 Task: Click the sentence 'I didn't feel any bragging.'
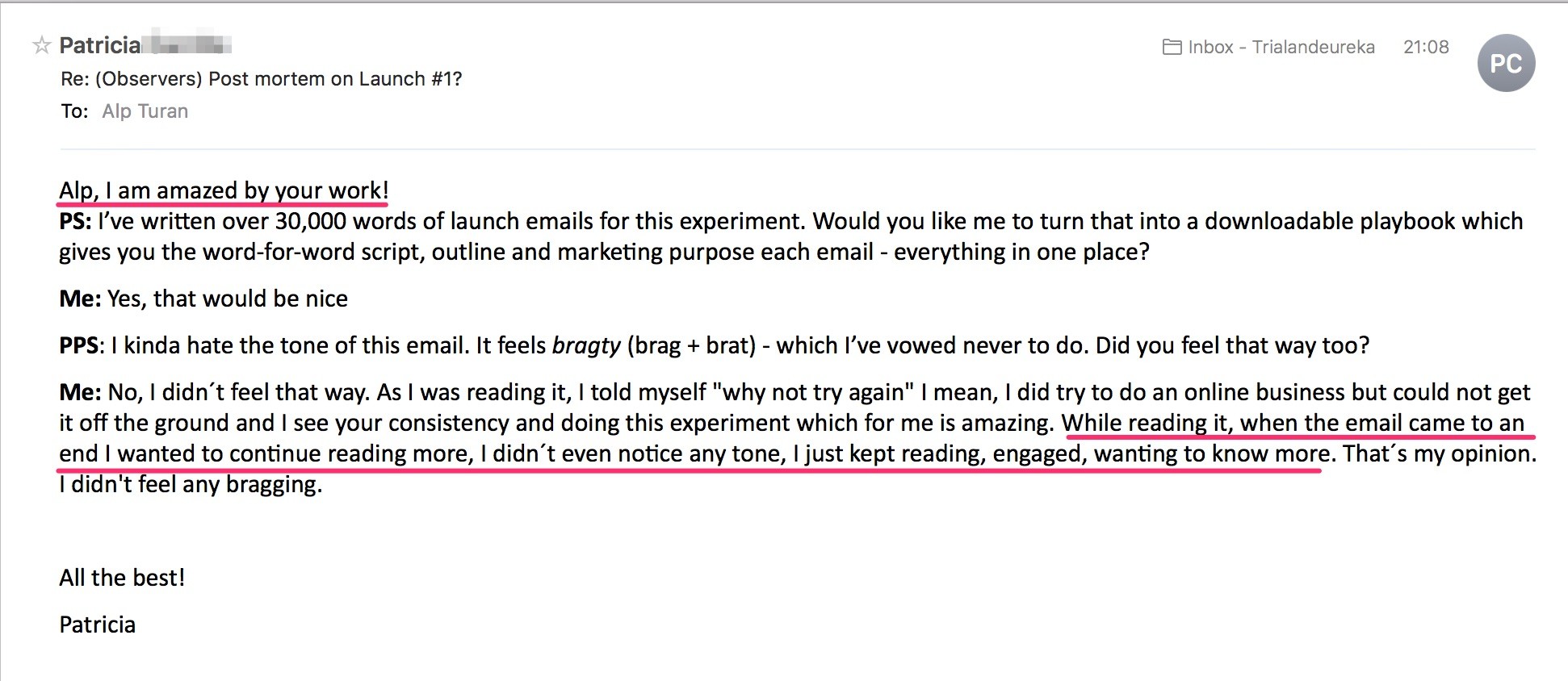coord(191,484)
